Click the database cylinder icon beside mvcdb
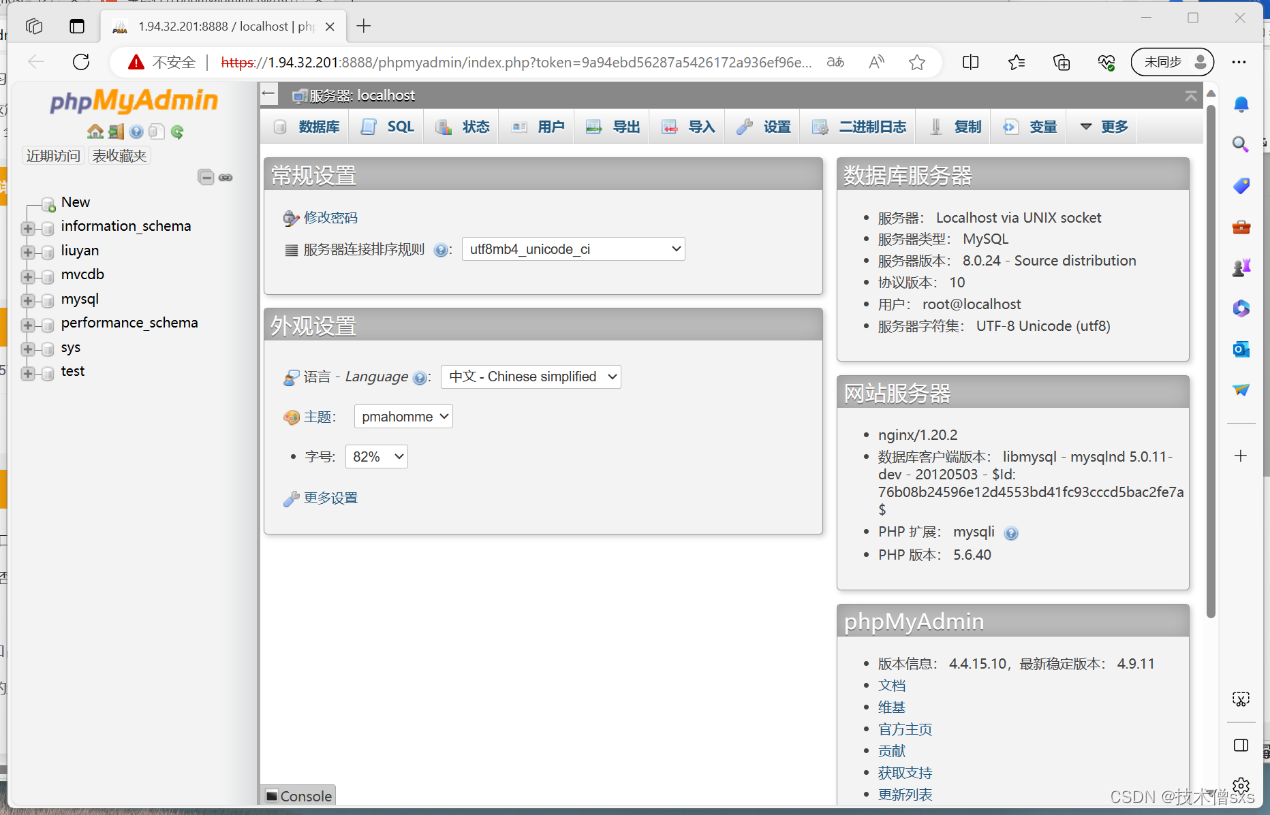 [46, 276]
